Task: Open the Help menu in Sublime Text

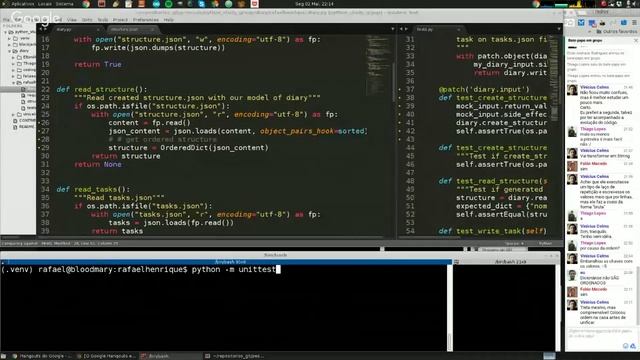Action: [x=169, y=20]
